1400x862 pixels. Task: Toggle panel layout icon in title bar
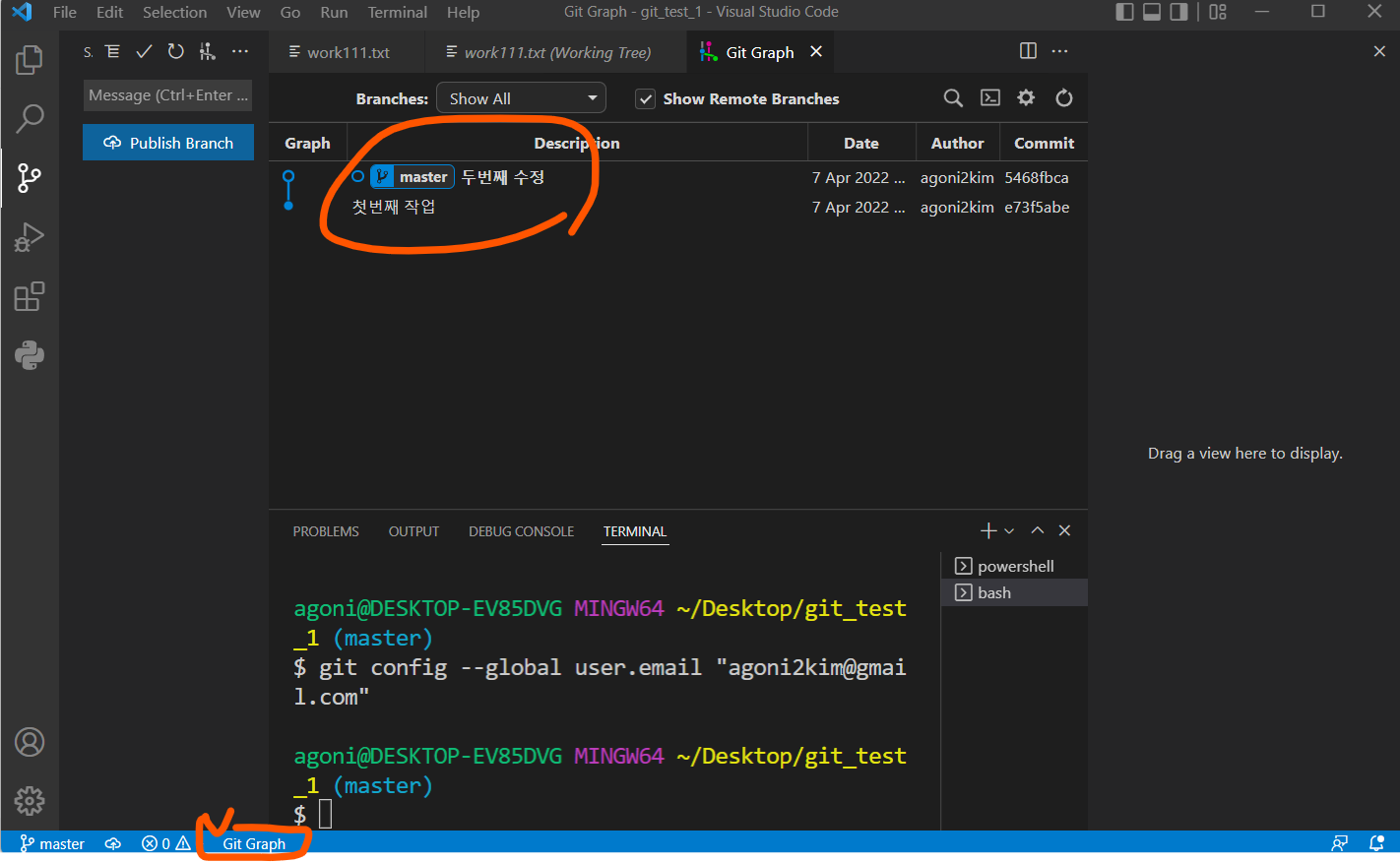point(1151,12)
